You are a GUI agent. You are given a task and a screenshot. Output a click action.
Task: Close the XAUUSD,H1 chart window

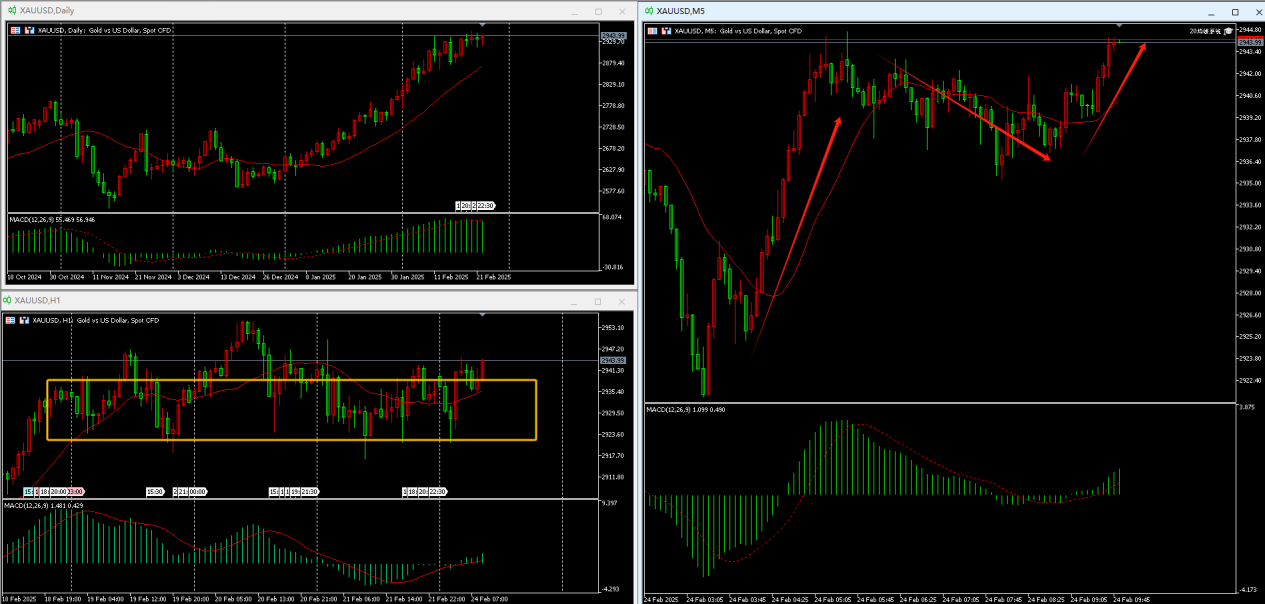[x=622, y=301]
